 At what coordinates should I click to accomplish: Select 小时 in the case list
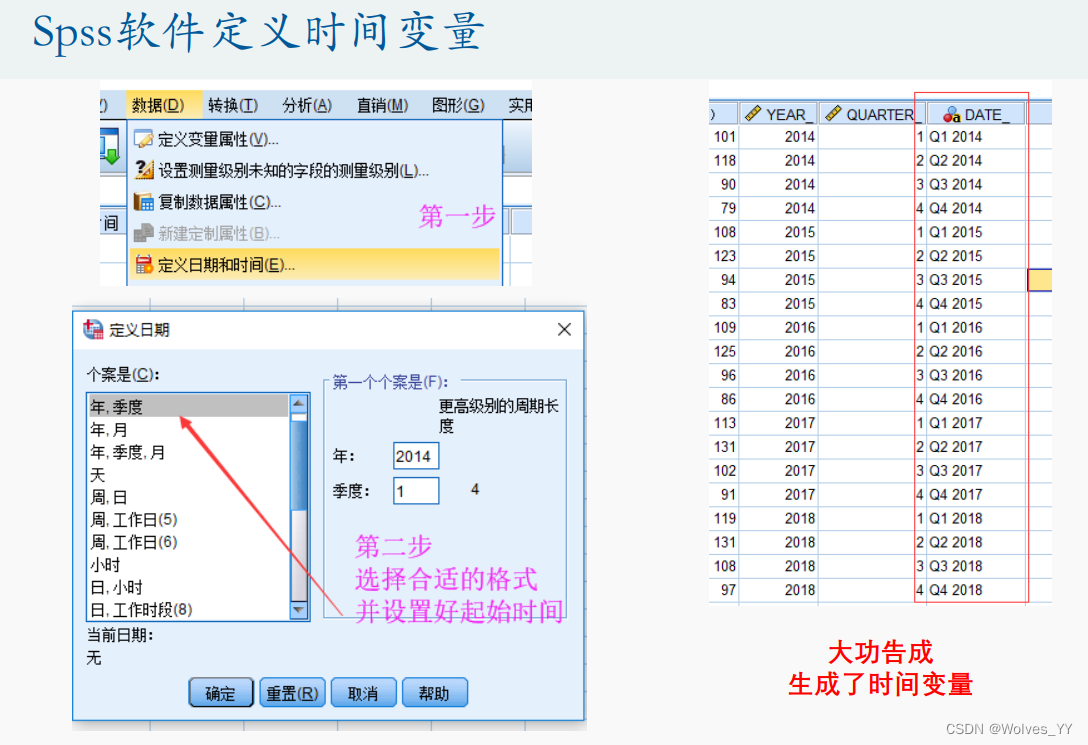tap(188, 565)
